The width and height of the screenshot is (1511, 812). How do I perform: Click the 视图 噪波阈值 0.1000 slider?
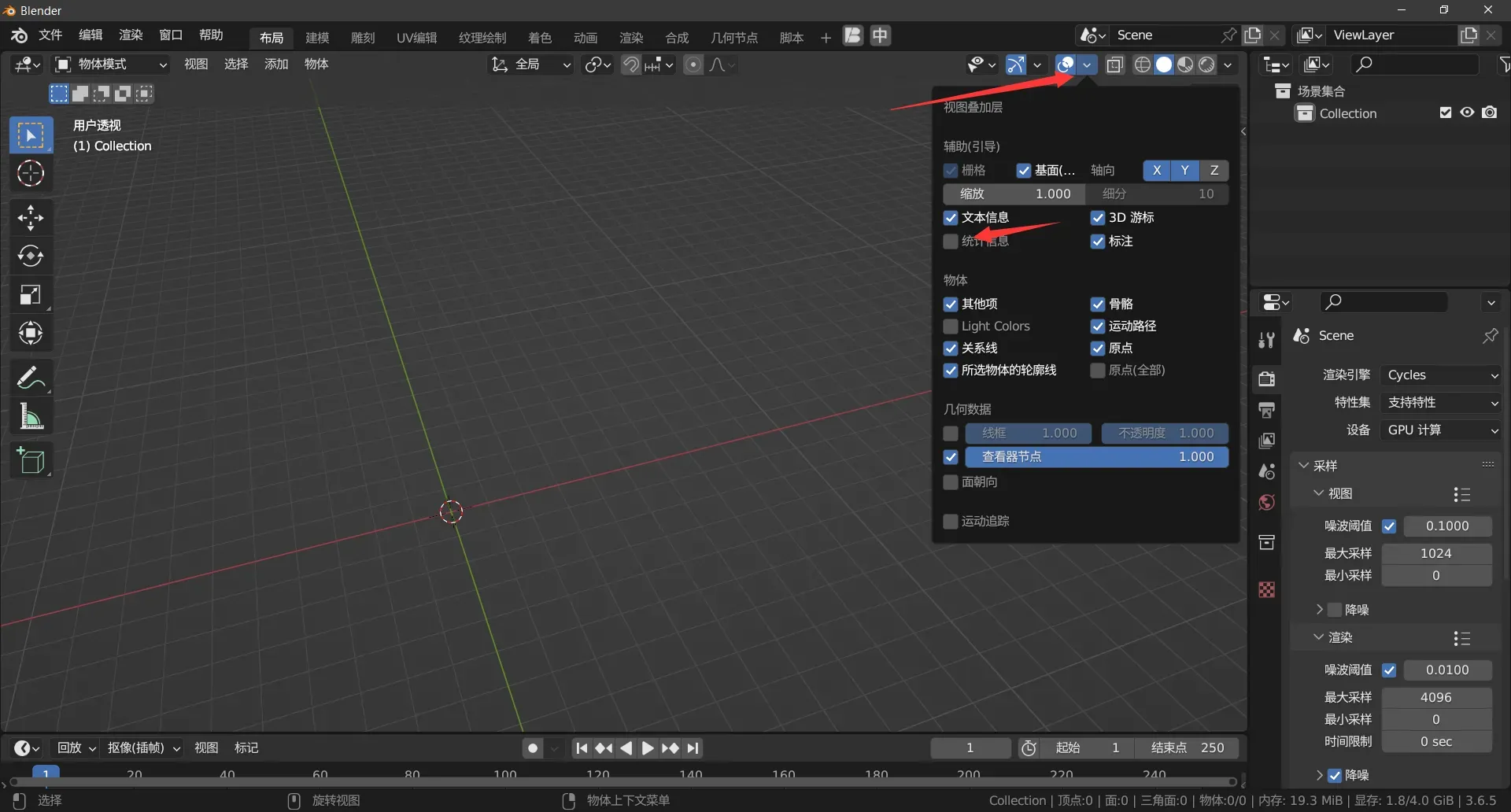tap(1447, 526)
